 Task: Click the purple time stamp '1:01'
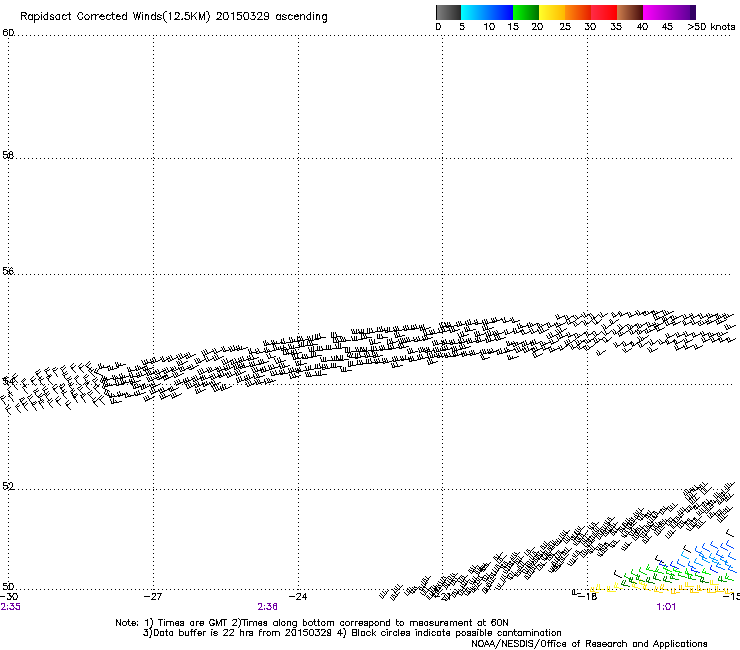(x=666, y=607)
